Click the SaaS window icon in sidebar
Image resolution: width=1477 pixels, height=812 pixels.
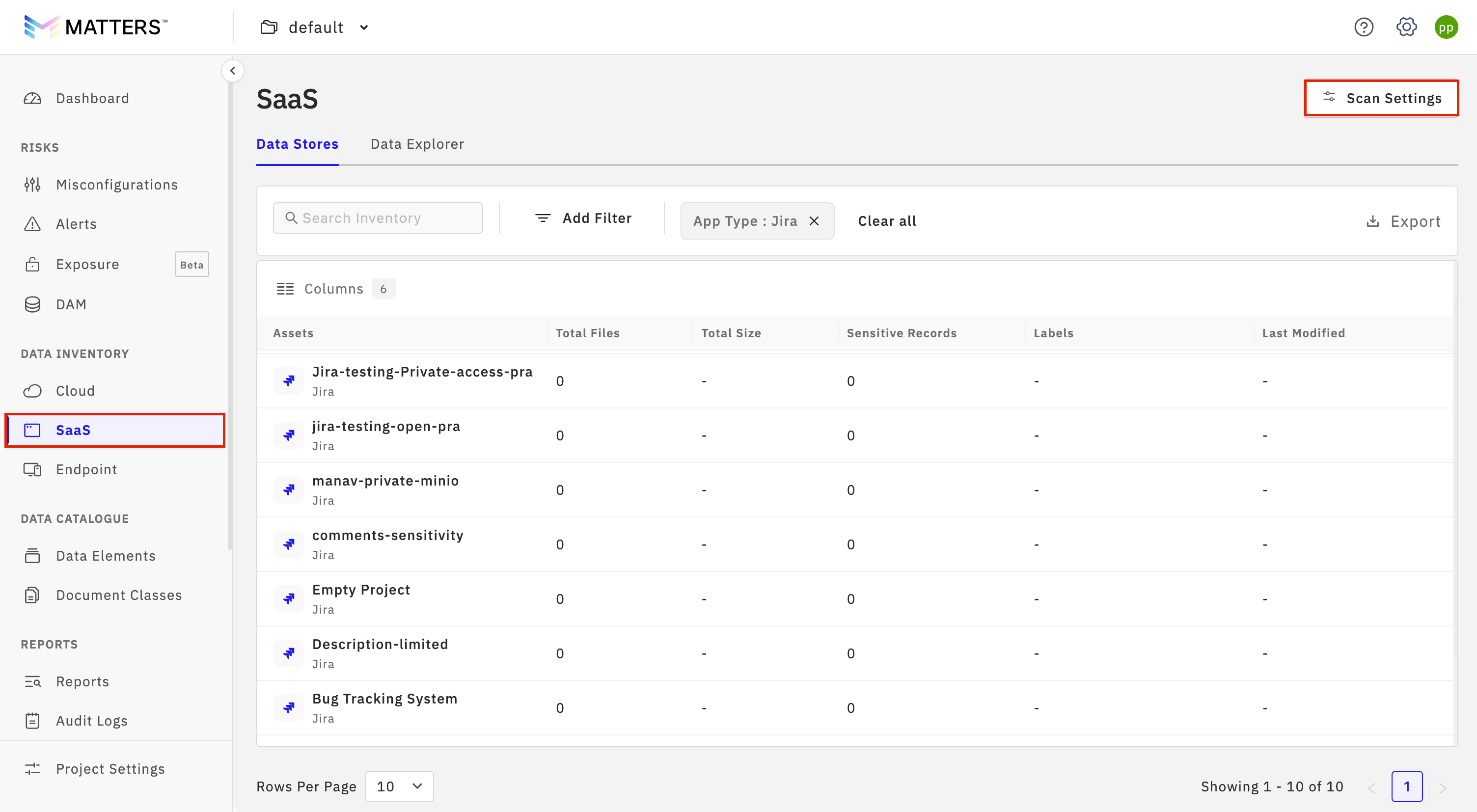pos(32,430)
